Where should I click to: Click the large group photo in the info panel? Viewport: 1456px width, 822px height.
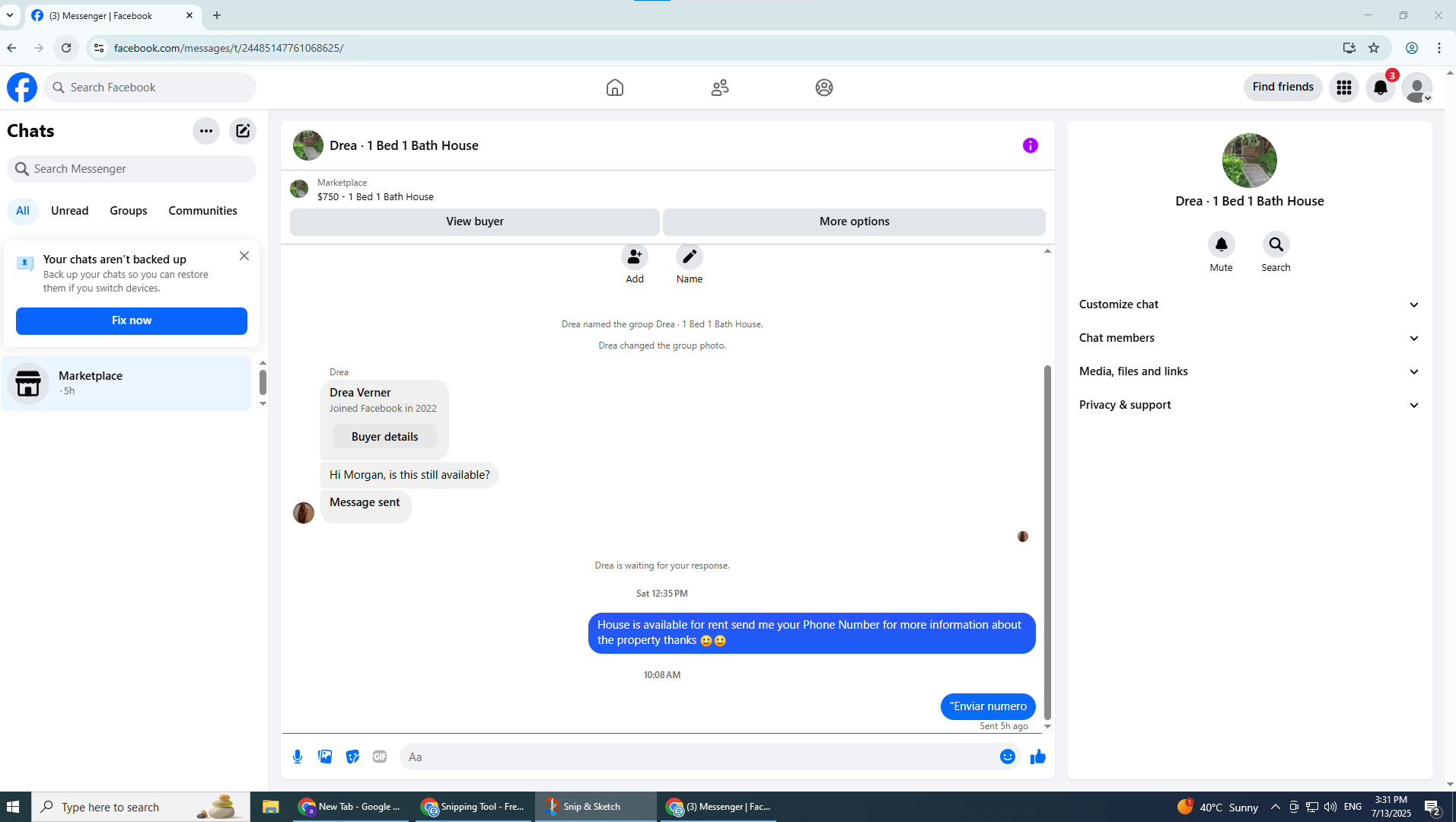(x=1250, y=161)
